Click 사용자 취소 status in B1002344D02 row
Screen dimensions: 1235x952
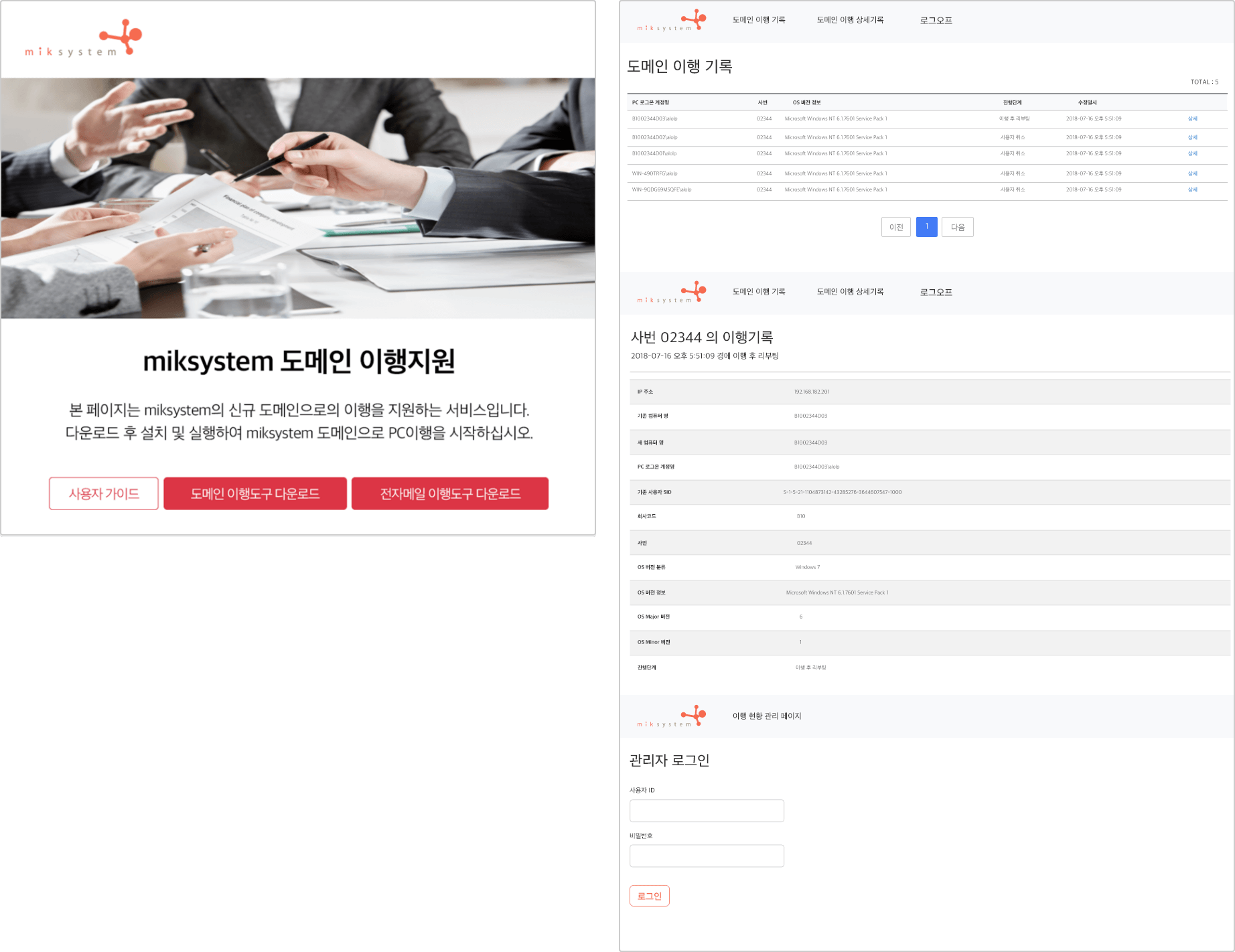[1013, 138]
